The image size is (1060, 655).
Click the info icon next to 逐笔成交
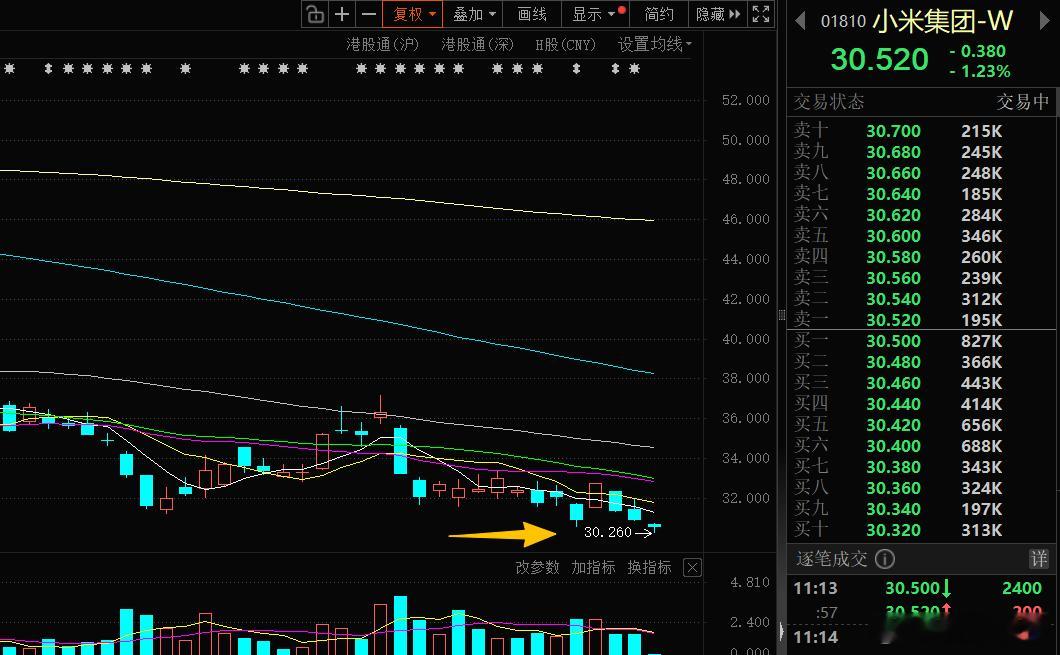coord(885,559)
